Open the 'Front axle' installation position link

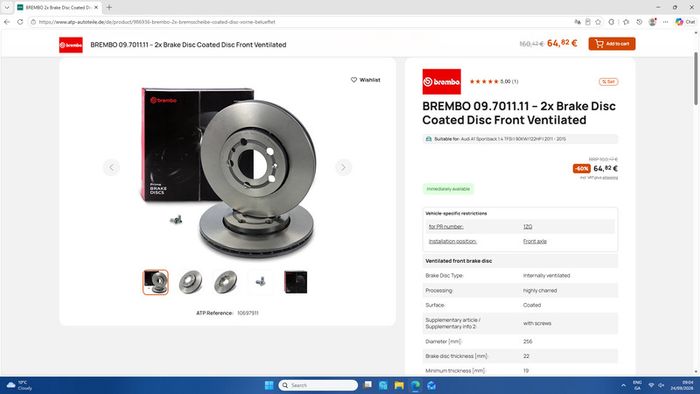click(x=535, y=241)
